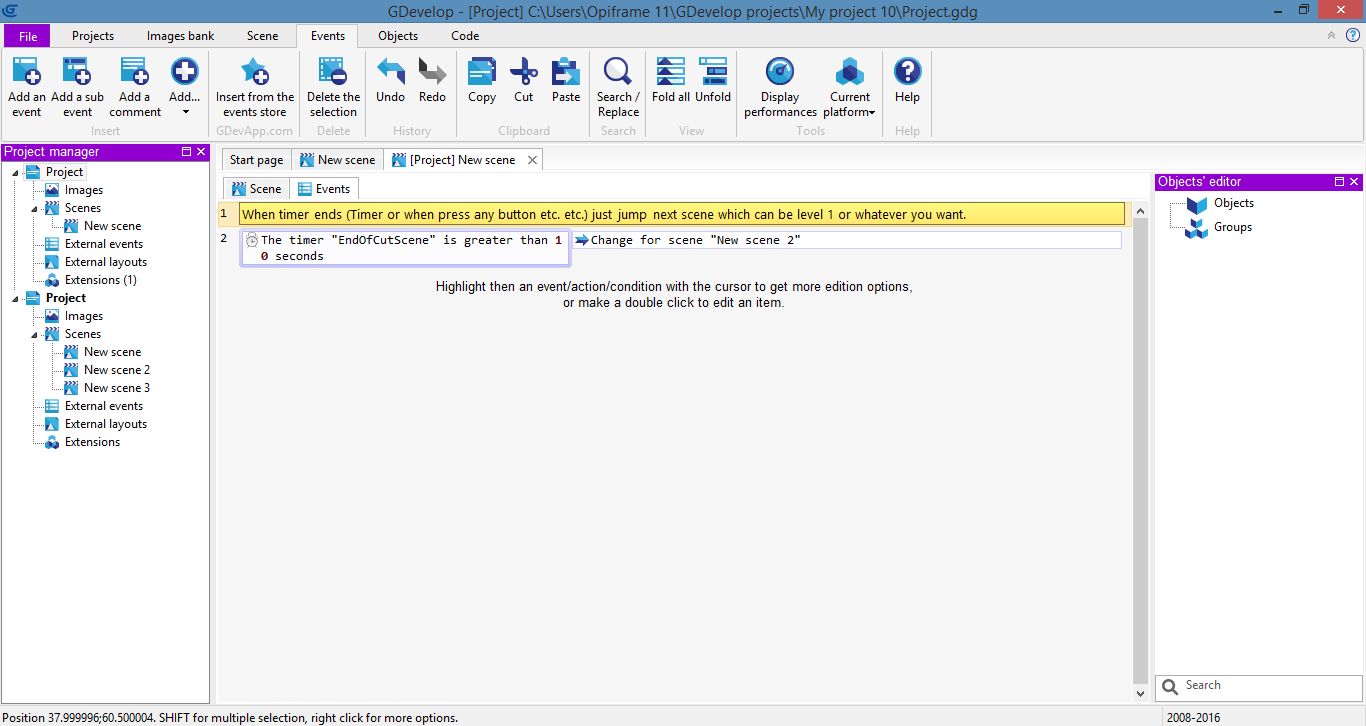The width and height of the screenshot is (1366, 726).
Task: Click the Add an event icon
Action: pos(27,74)
